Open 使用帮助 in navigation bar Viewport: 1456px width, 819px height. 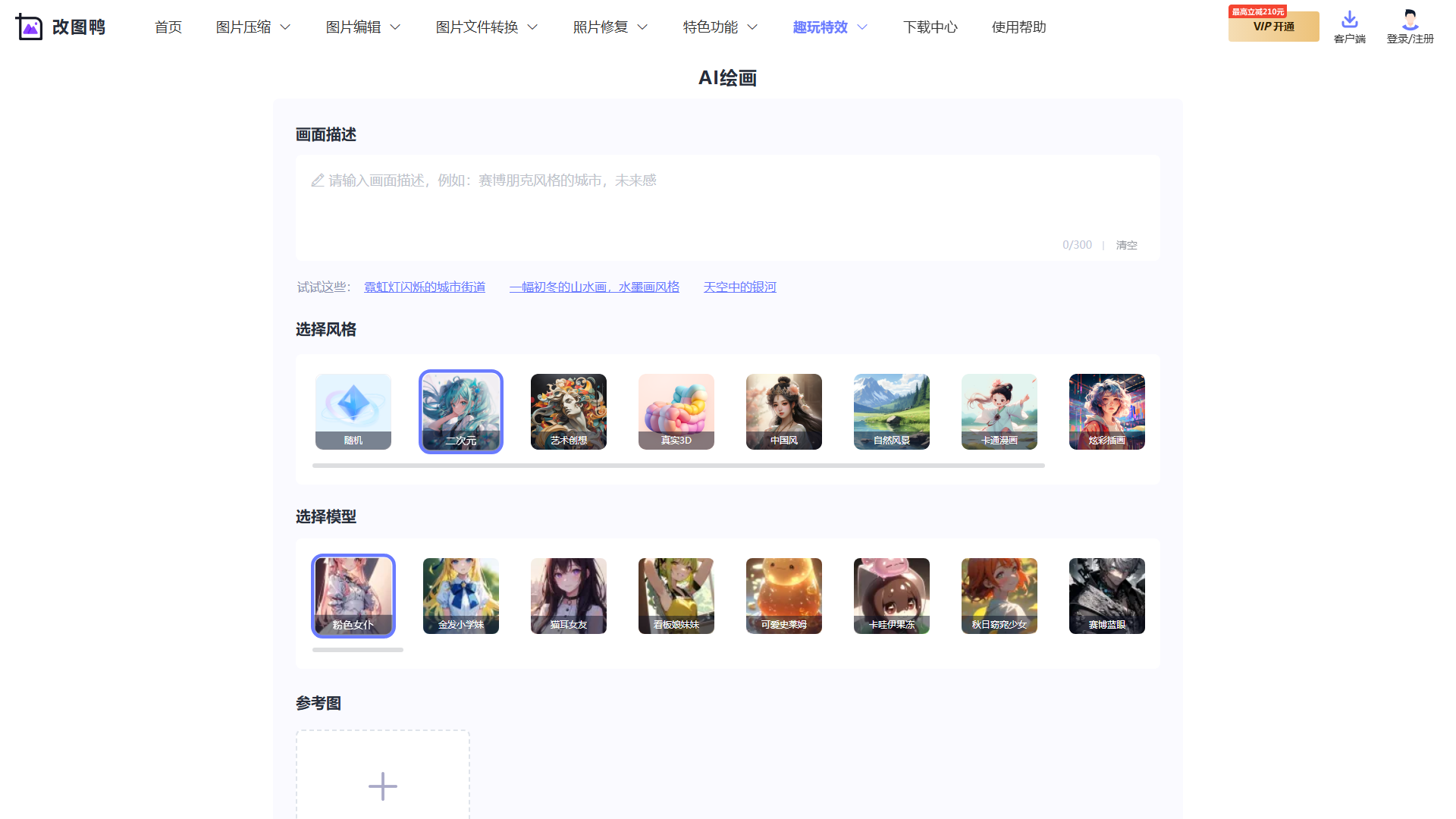(x=1019, y=27)
